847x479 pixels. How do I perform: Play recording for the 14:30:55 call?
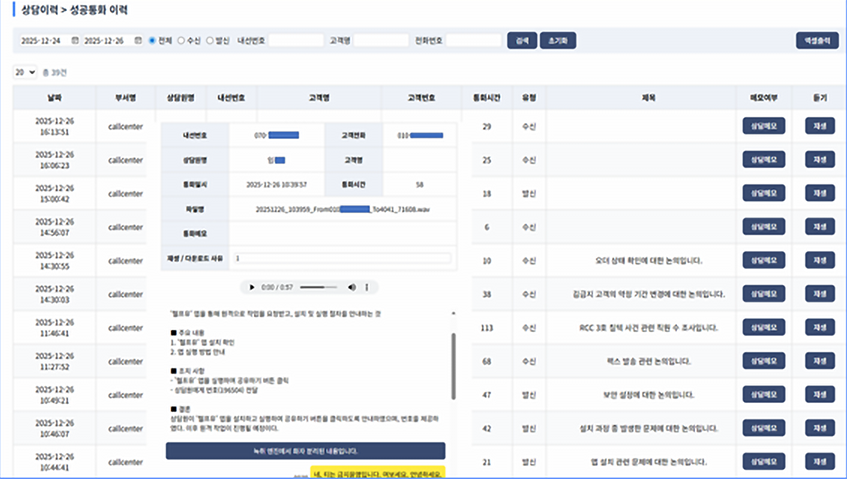(820, 260)
